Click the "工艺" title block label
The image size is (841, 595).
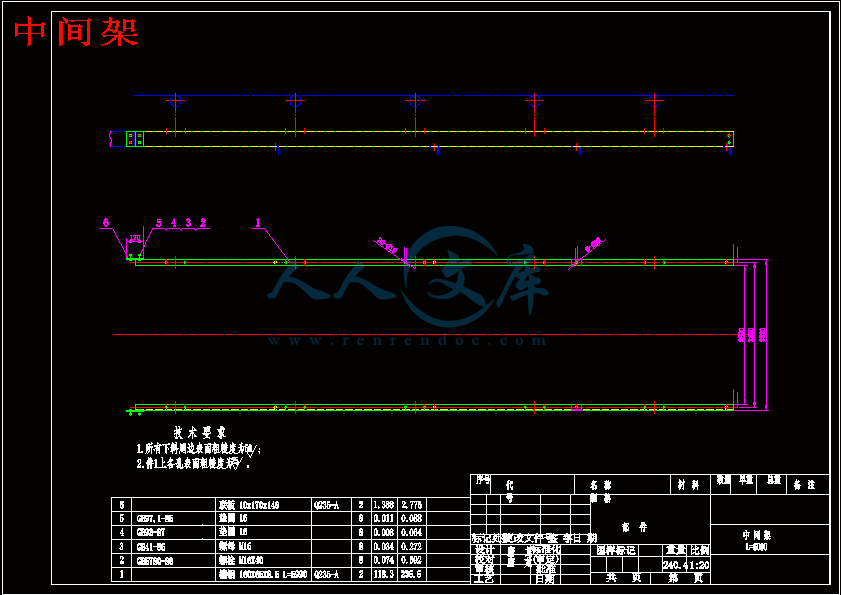tap(484, 579)
